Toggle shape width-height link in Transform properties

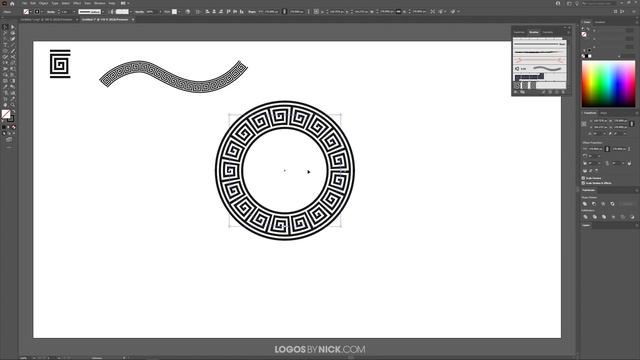(607, 149)
